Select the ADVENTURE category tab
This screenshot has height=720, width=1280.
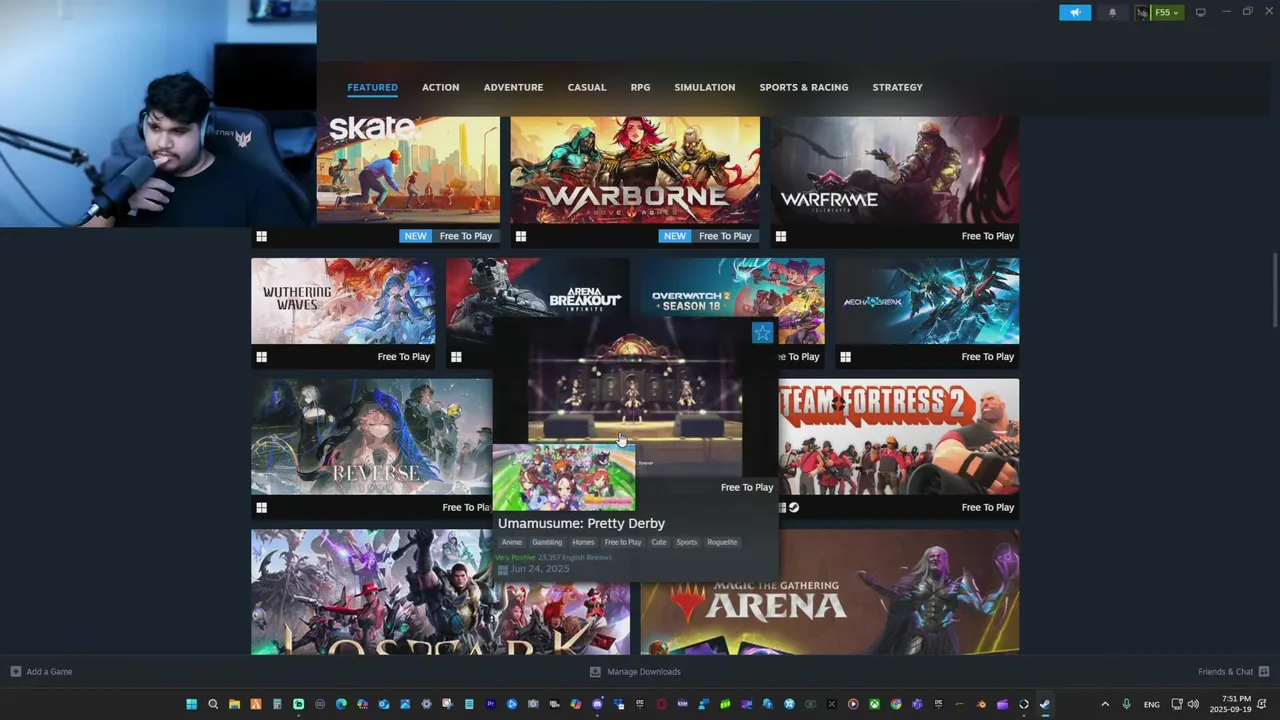[513, 87]
